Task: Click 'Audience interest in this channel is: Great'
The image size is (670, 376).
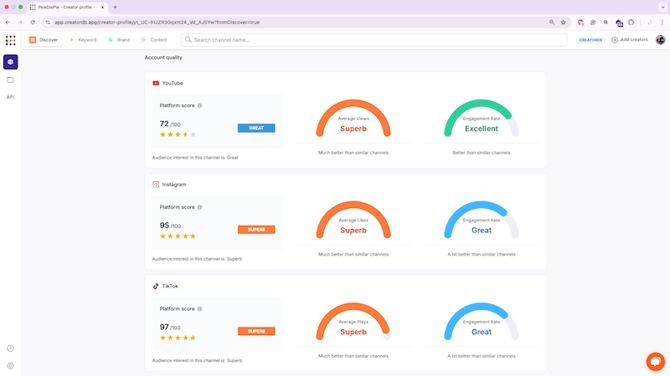Action: tap(195, 158)
